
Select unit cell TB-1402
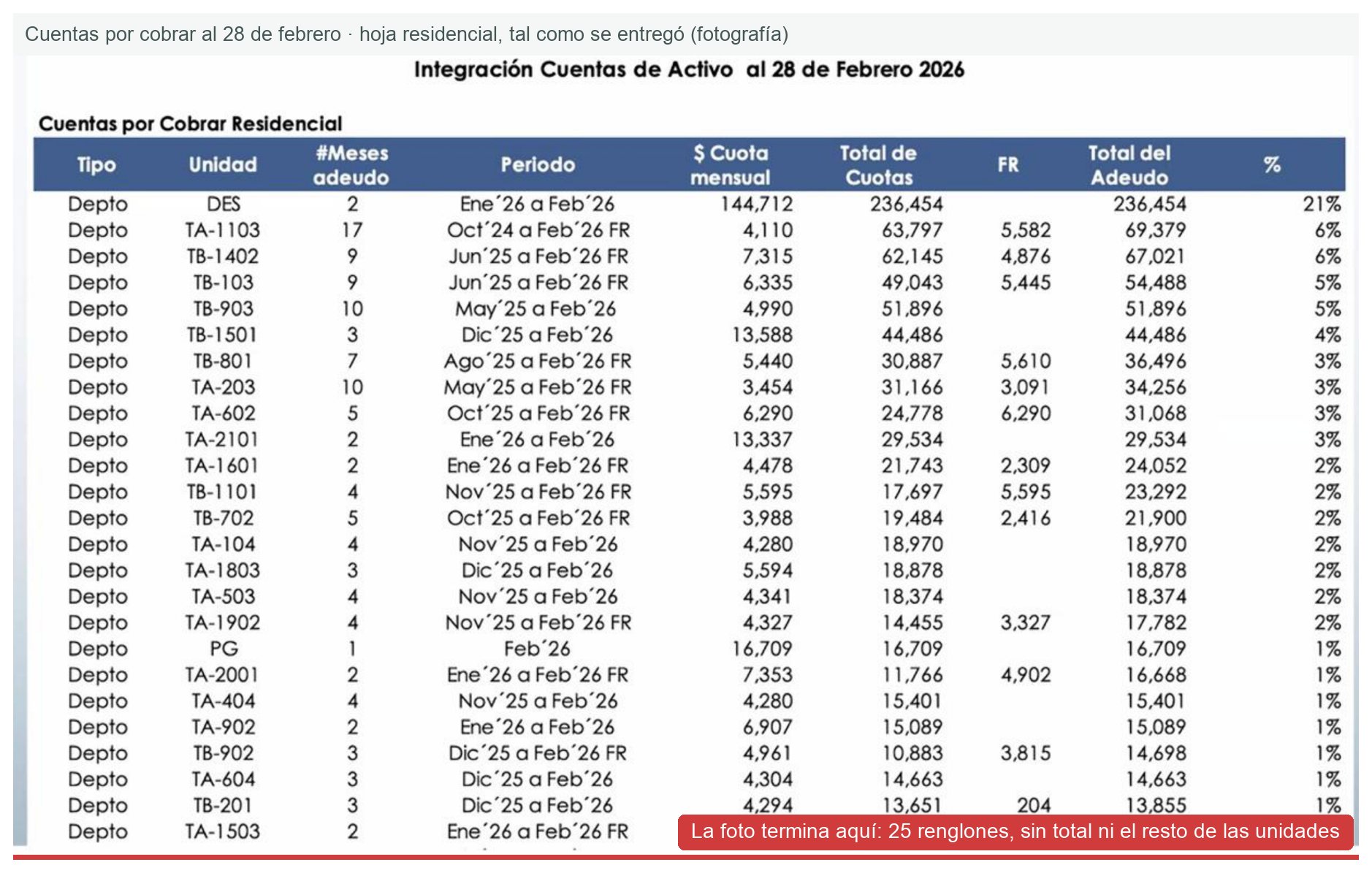coord(223,256)
